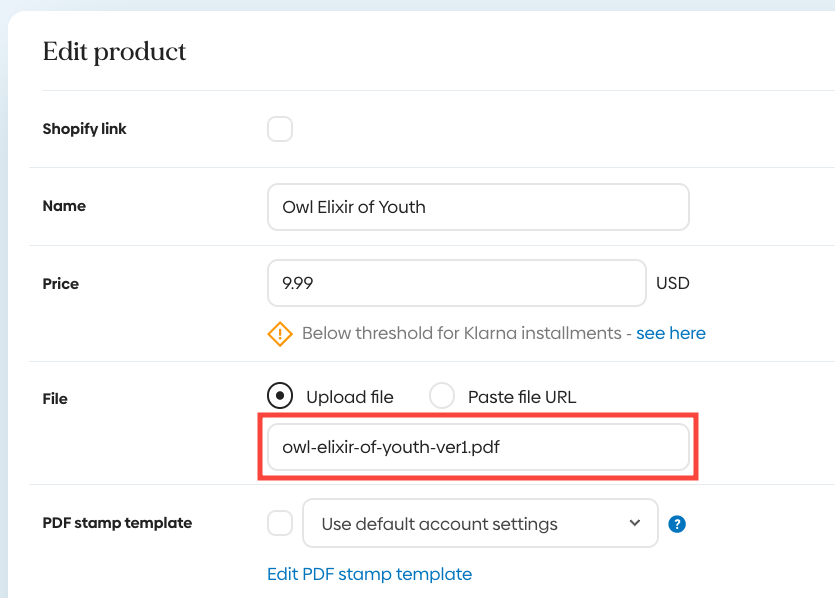Click the Below threshold for Klarna installments text
This screenshot has height=598, width=835.
pos(461,333)
